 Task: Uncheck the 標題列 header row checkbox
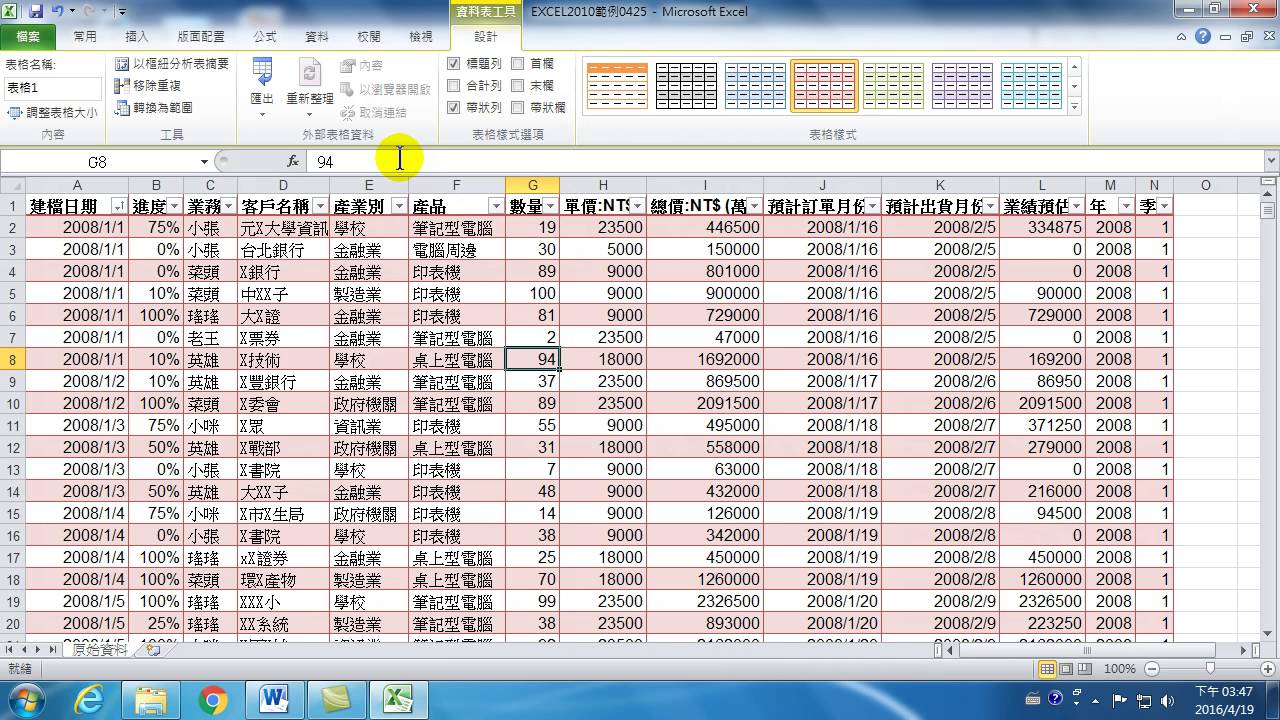click(454, 63)
